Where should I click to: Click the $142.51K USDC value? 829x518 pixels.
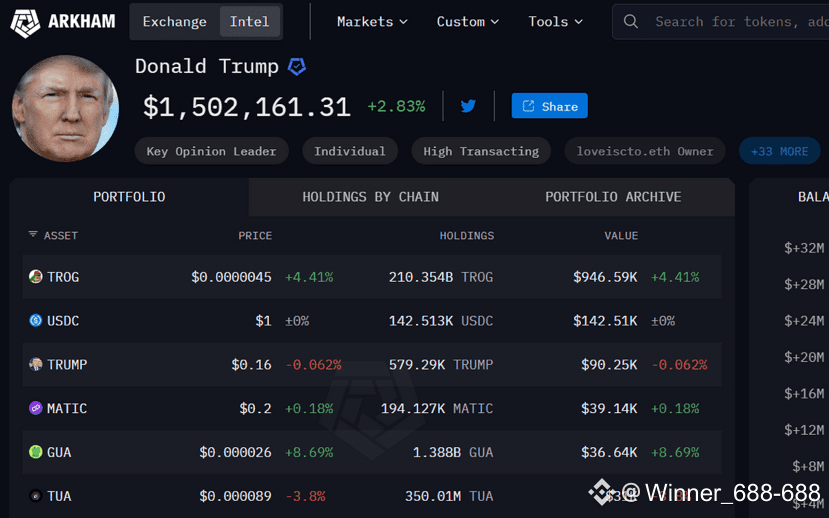[605, 321]
